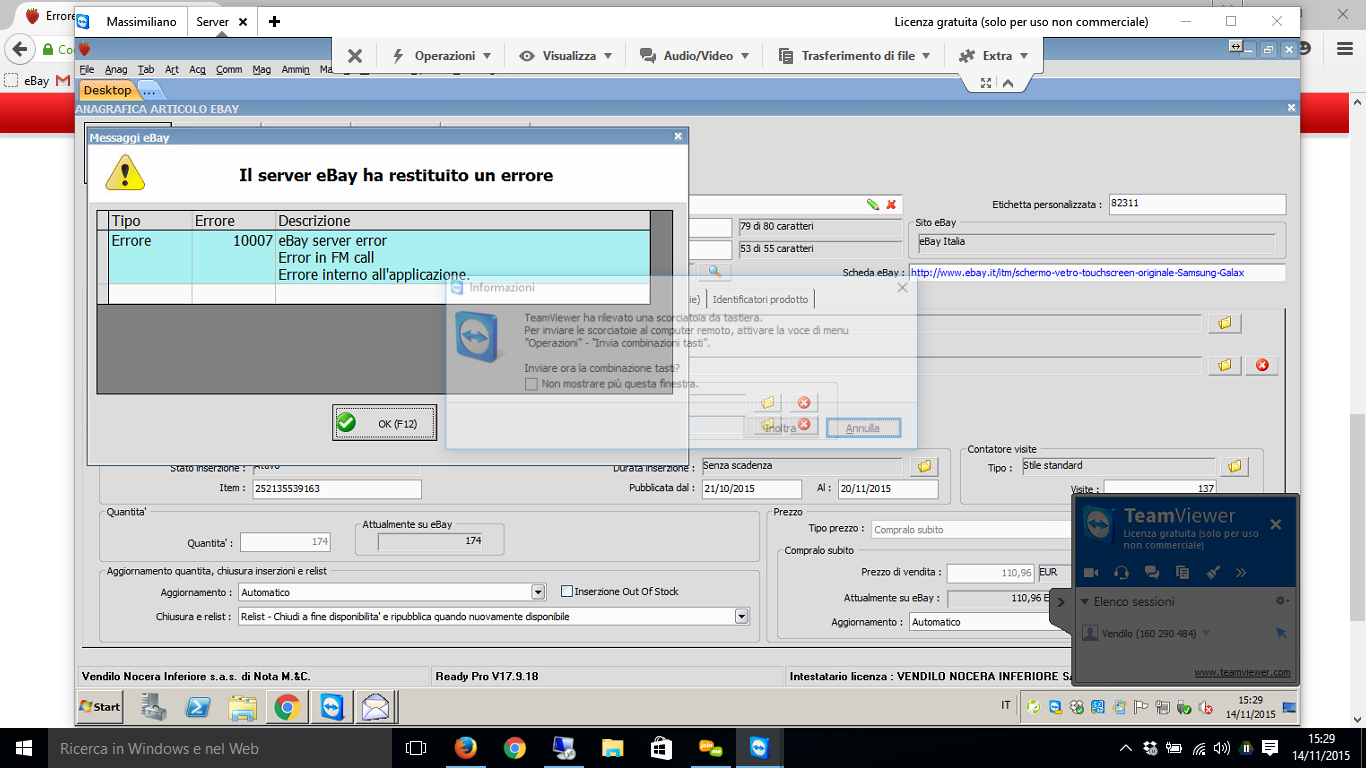Screen dimensions: 1366x768
Task: Open Acq menu in Ready Pro
Action: point(197,70)
